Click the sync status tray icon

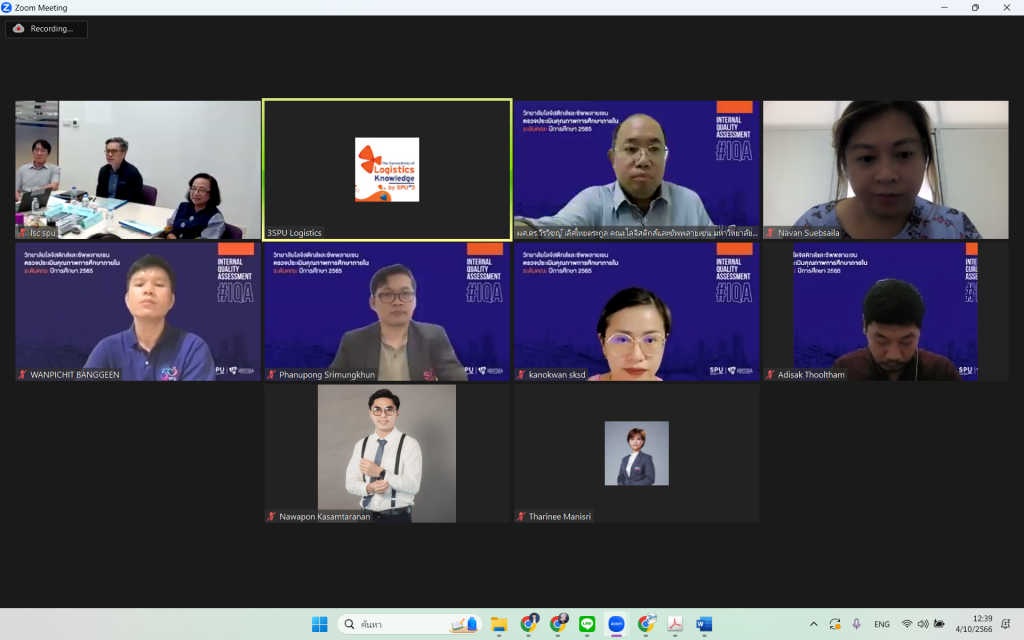click(835, 624)
